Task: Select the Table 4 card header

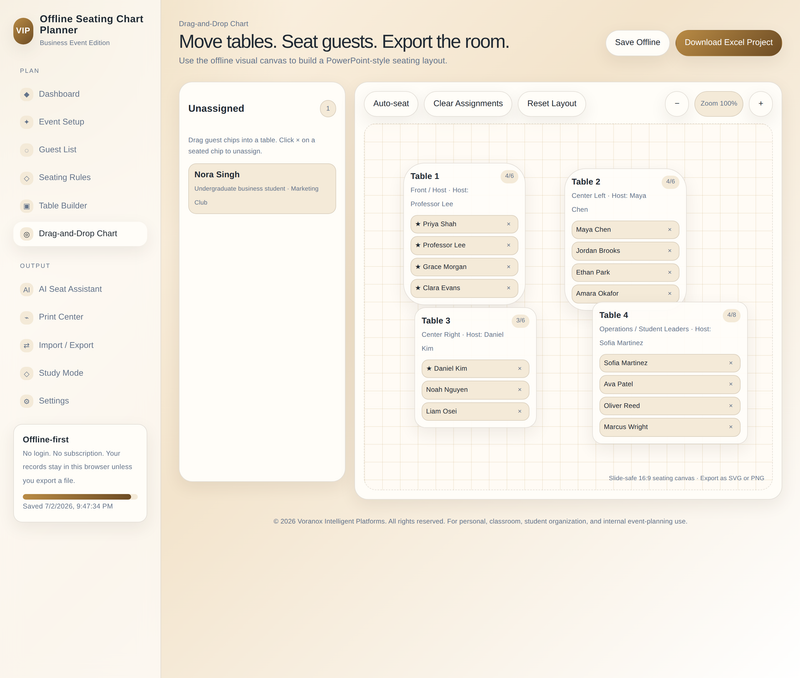Action: pos(614,315)
